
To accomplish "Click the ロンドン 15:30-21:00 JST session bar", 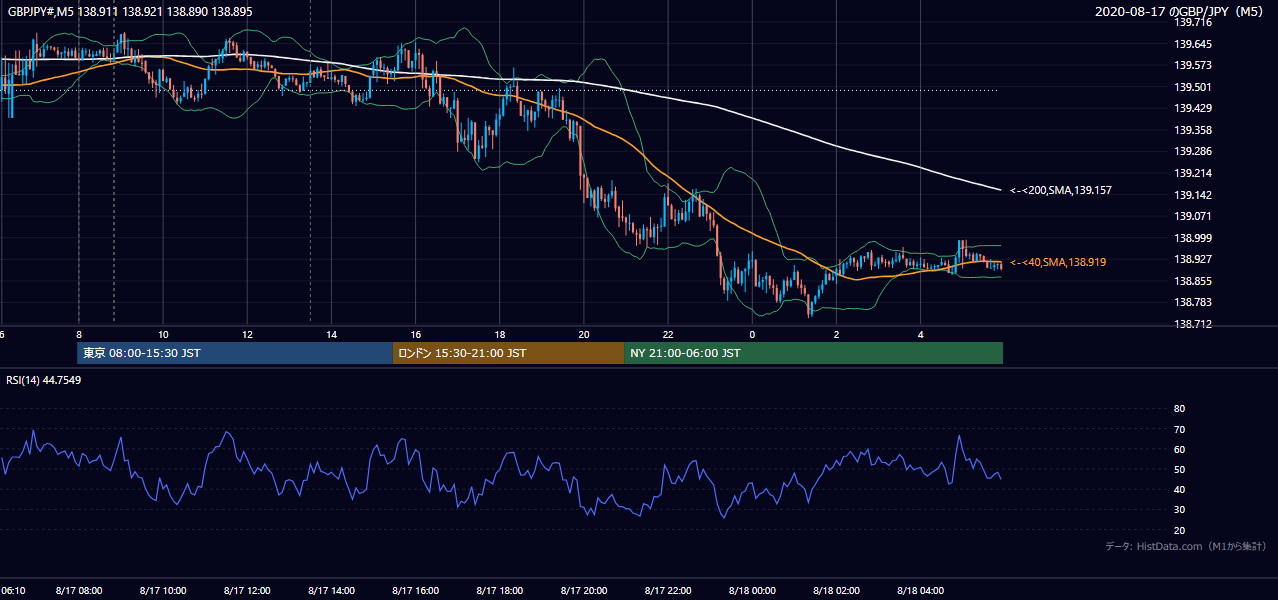I will (x=508, y=353).
